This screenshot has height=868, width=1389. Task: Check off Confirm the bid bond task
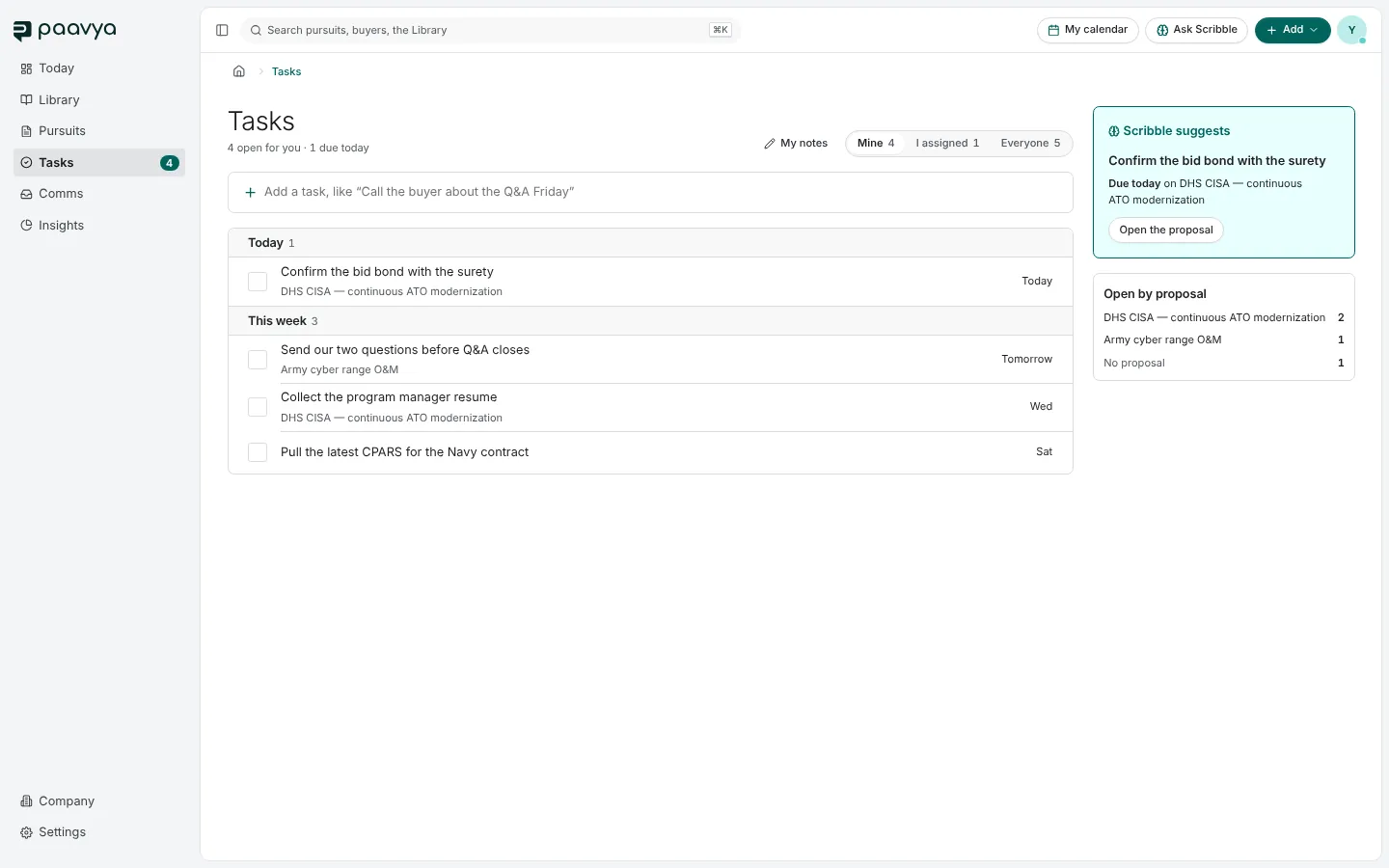[258, 282]
